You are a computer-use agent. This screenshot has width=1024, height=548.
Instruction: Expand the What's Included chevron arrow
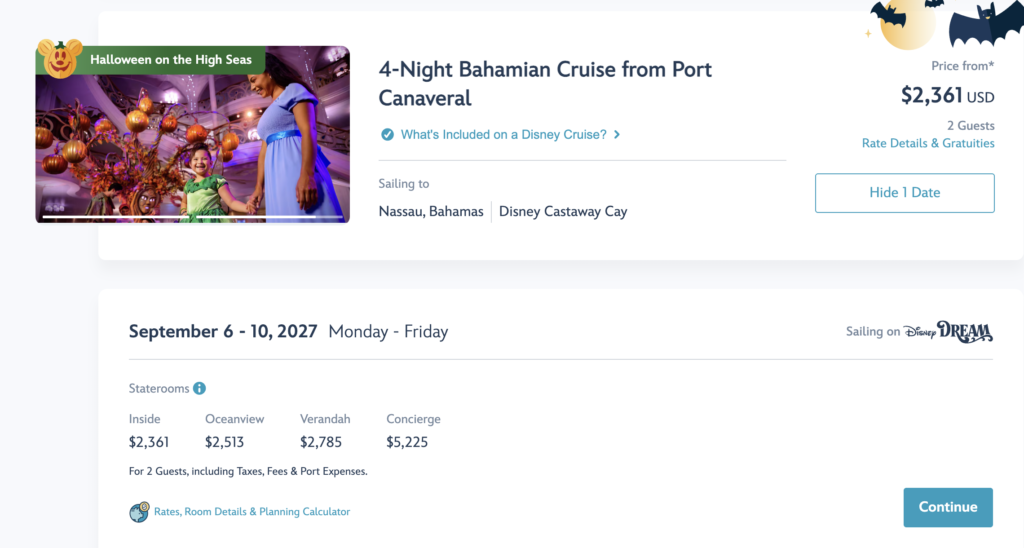click(x=616, y=135)
